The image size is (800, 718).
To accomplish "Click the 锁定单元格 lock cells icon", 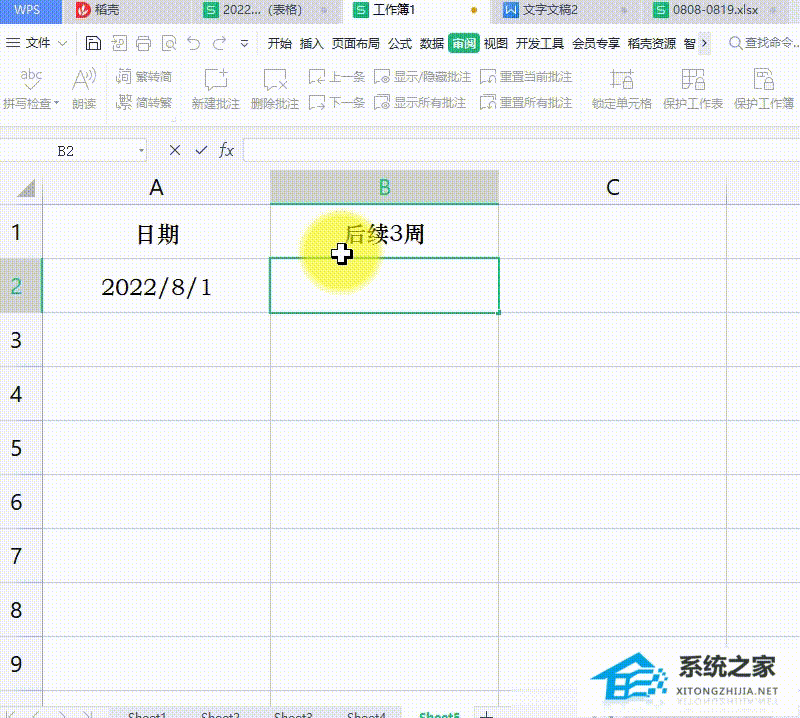I will pyautogui.click(x=621, y=90).
